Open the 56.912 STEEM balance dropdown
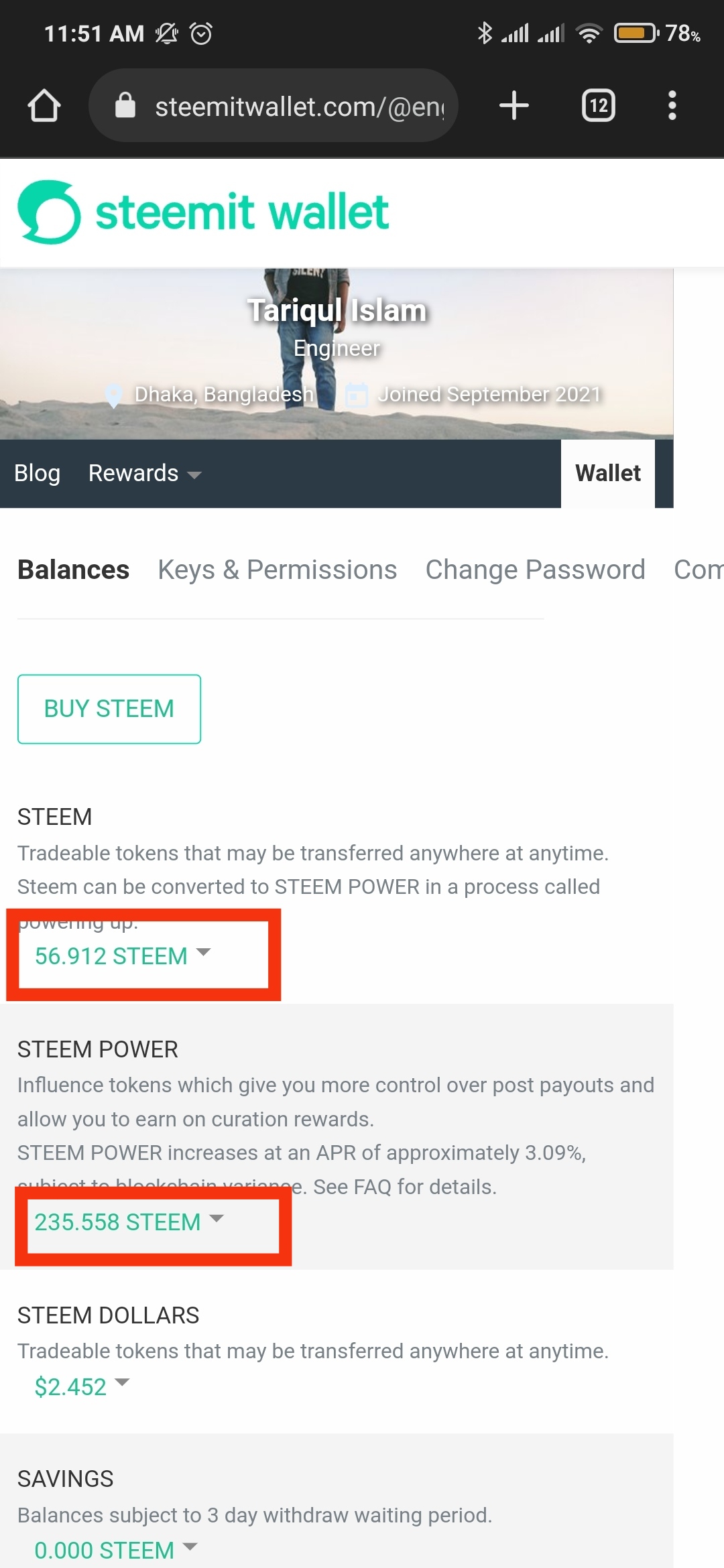This screenshot has height=1568, width=724. [123, 956]
